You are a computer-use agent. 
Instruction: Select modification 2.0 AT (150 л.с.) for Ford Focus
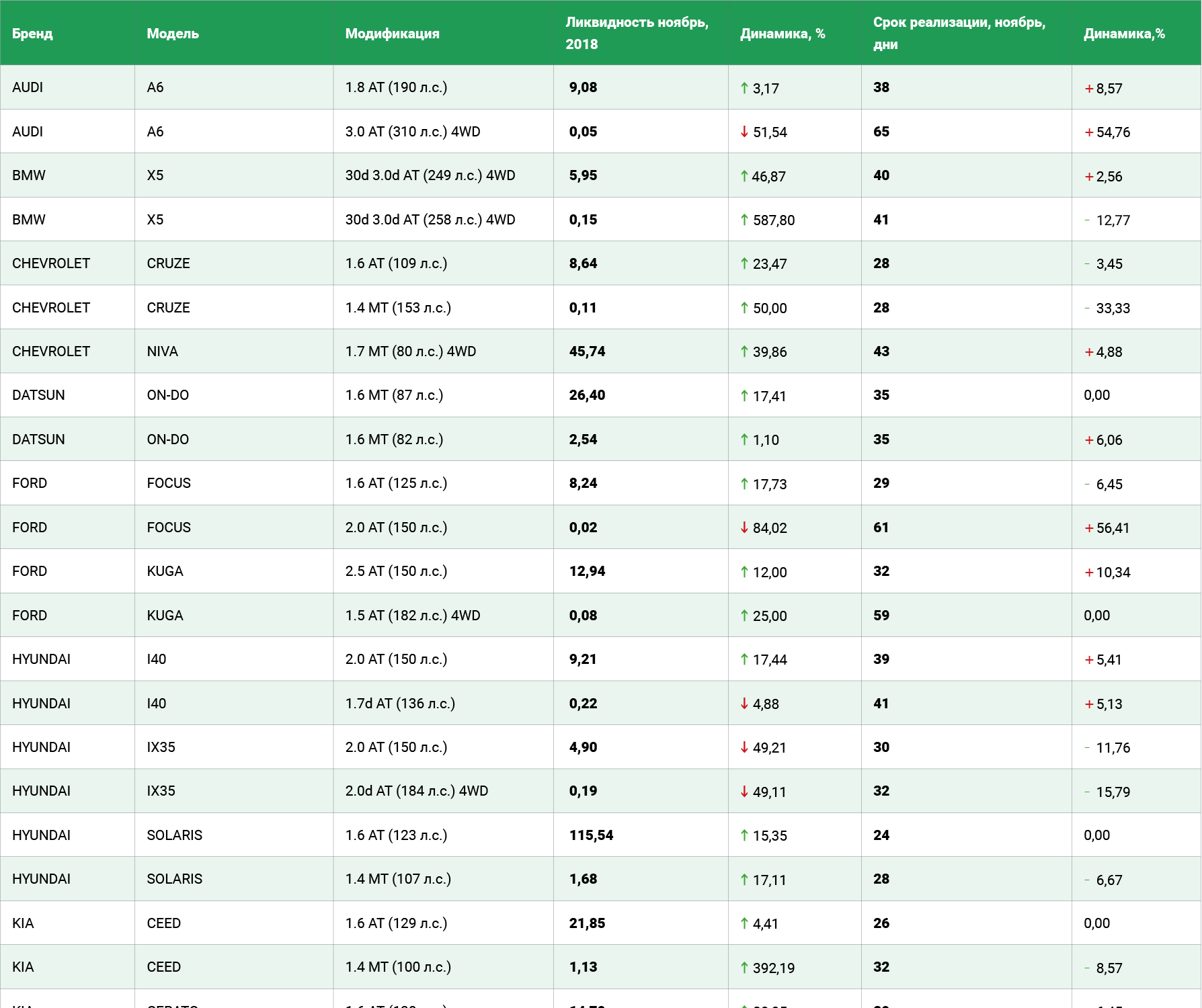point(396,528)
